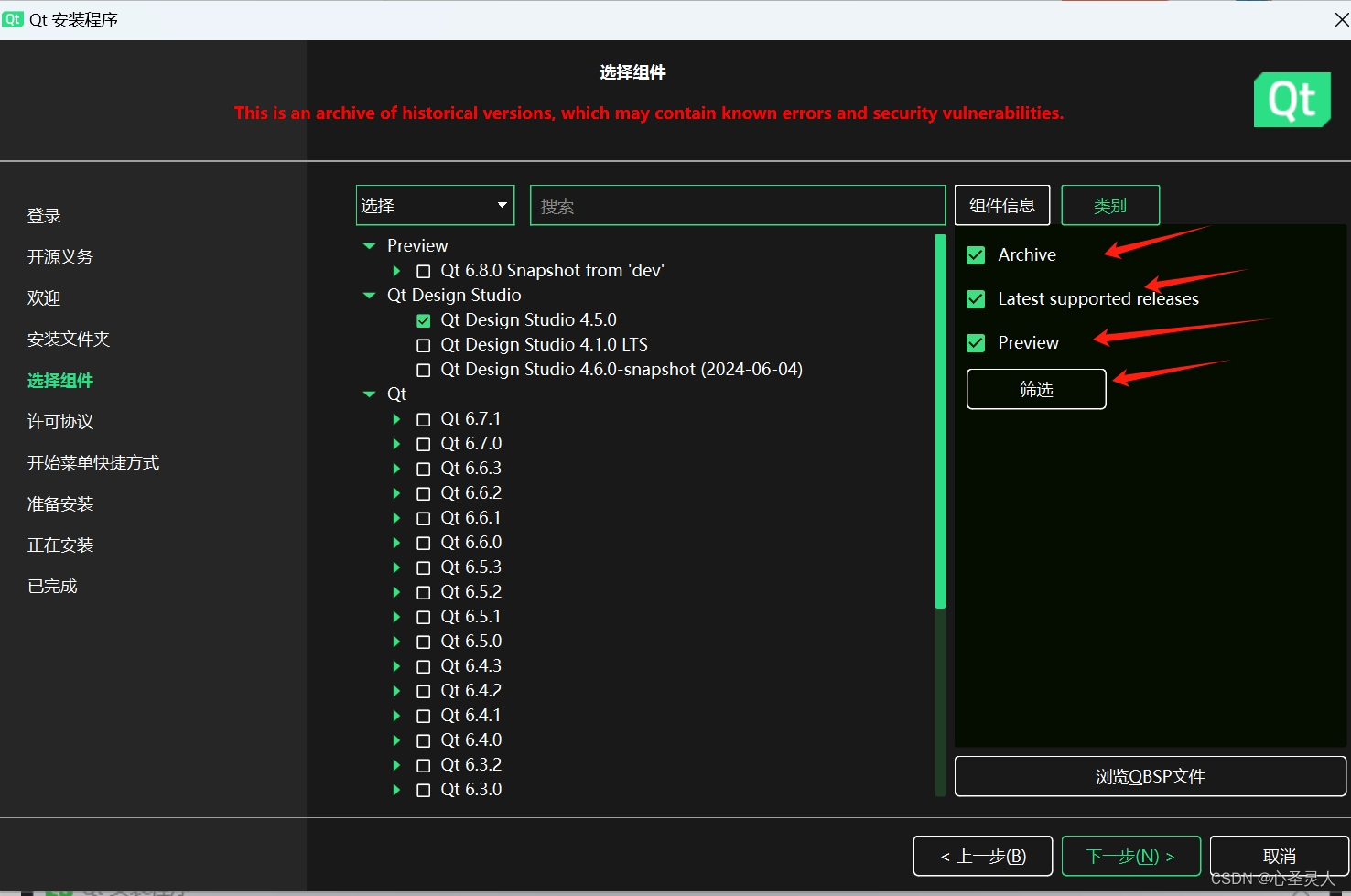
Task: Switch to the 组件信息 tab
Action: coord(1001,205)
